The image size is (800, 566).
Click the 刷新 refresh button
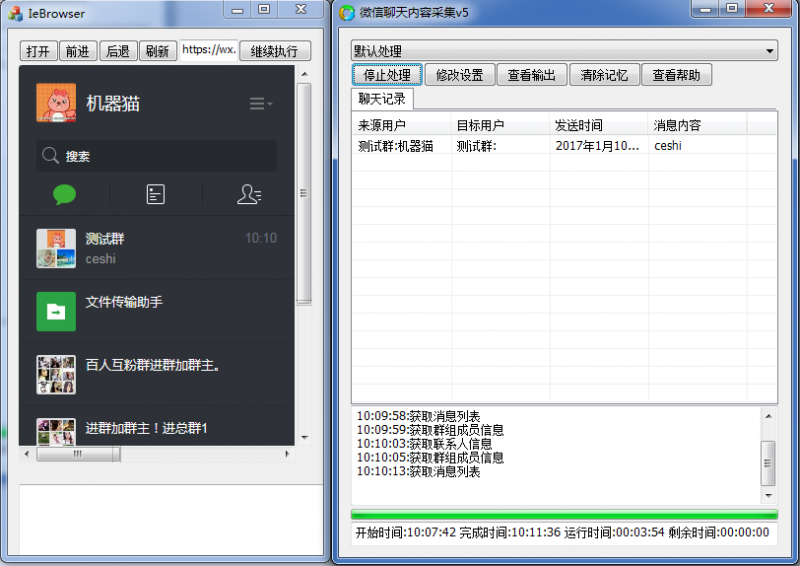pyautogui.click(x=158, y=51)
